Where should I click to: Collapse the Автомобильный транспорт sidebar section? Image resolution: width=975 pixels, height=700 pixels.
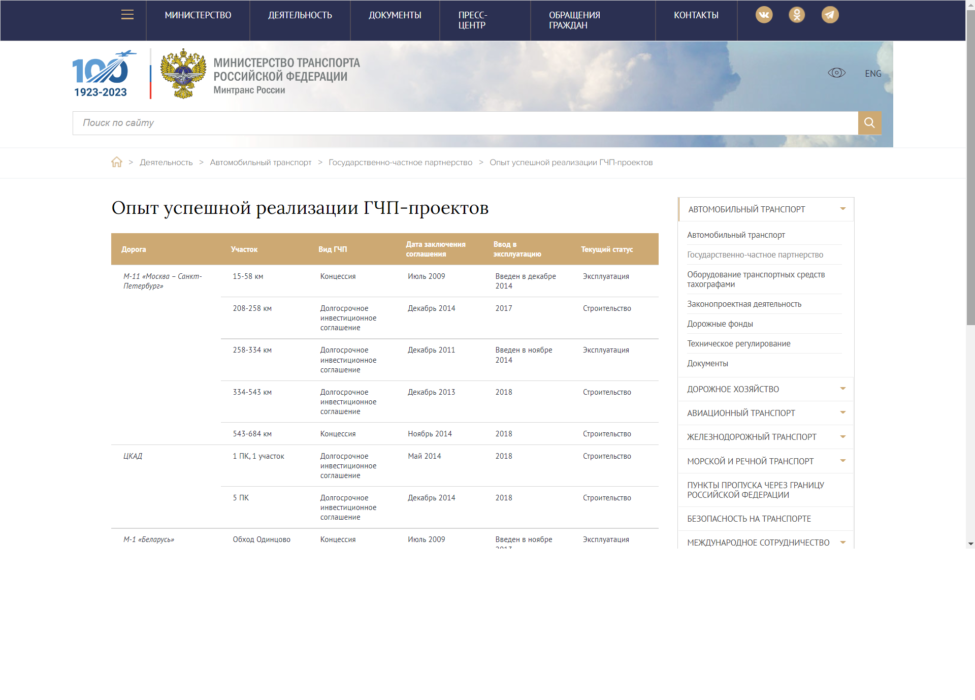click(x=843, y=210)
